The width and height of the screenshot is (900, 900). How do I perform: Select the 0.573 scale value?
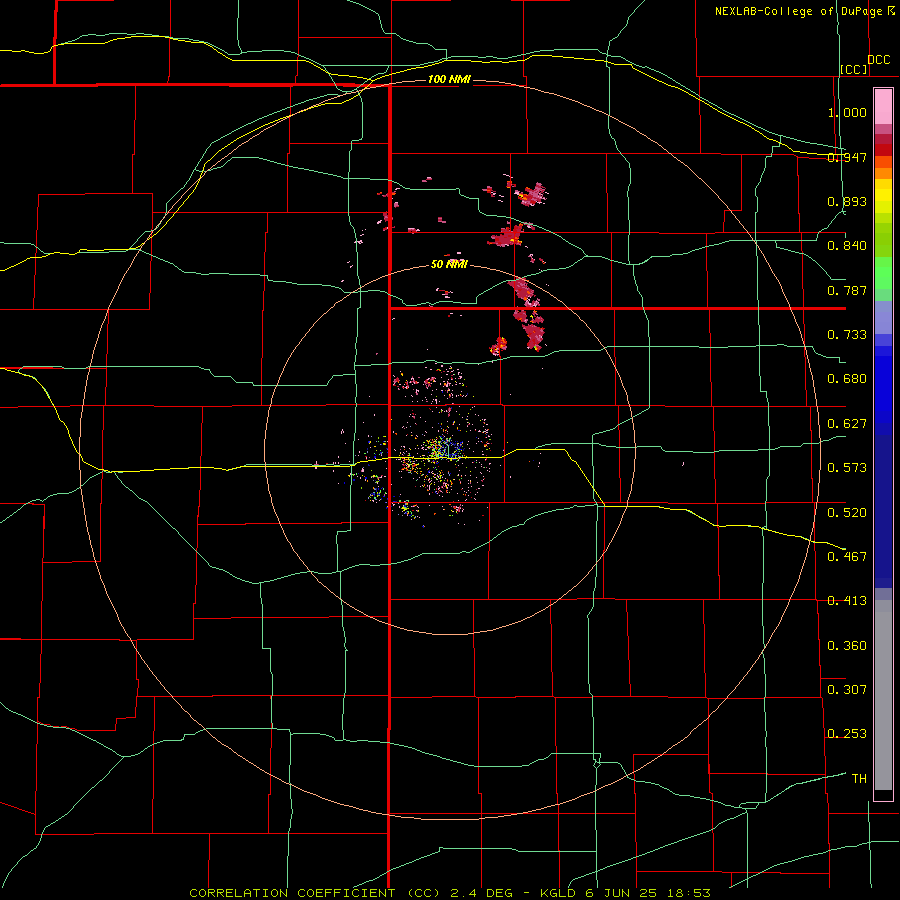(x=847, y=468)
